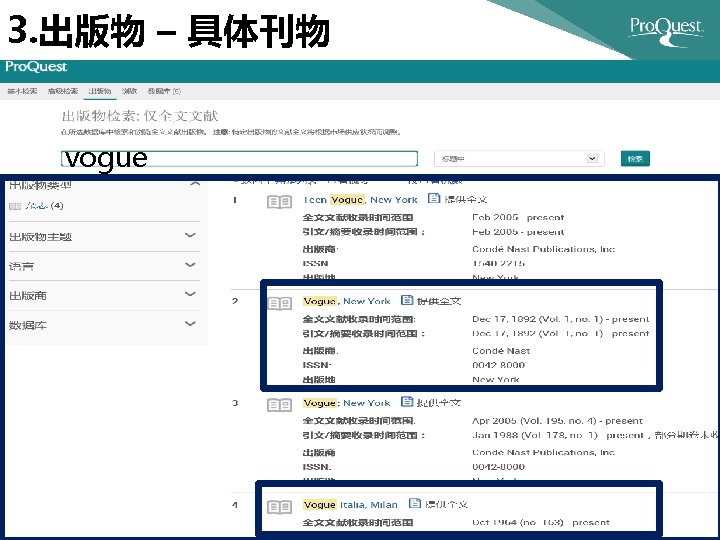
Task: Click the ProQuest logo in teal header
Action: point(36,67)
